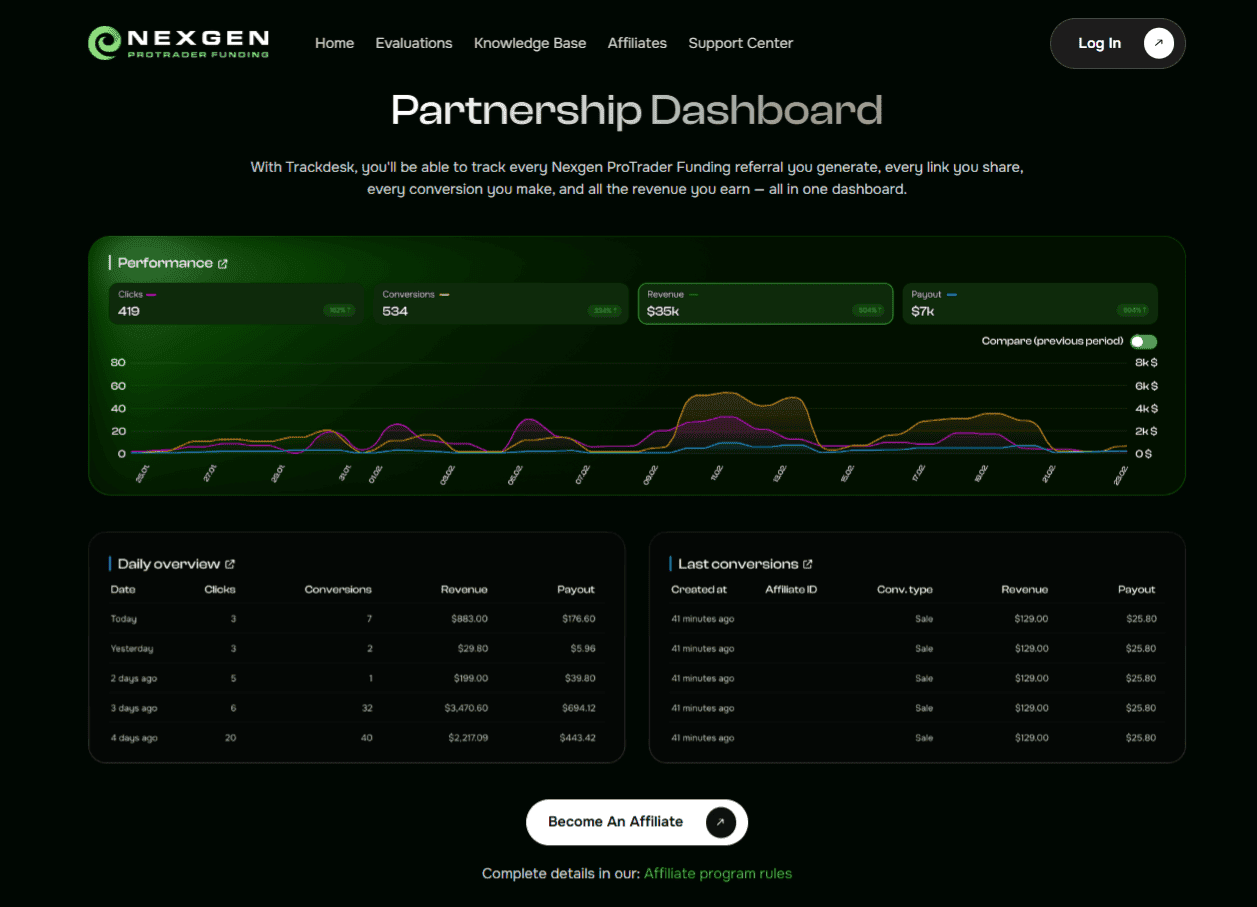Toggle Compare (previous period) switch

[1144, 342]
